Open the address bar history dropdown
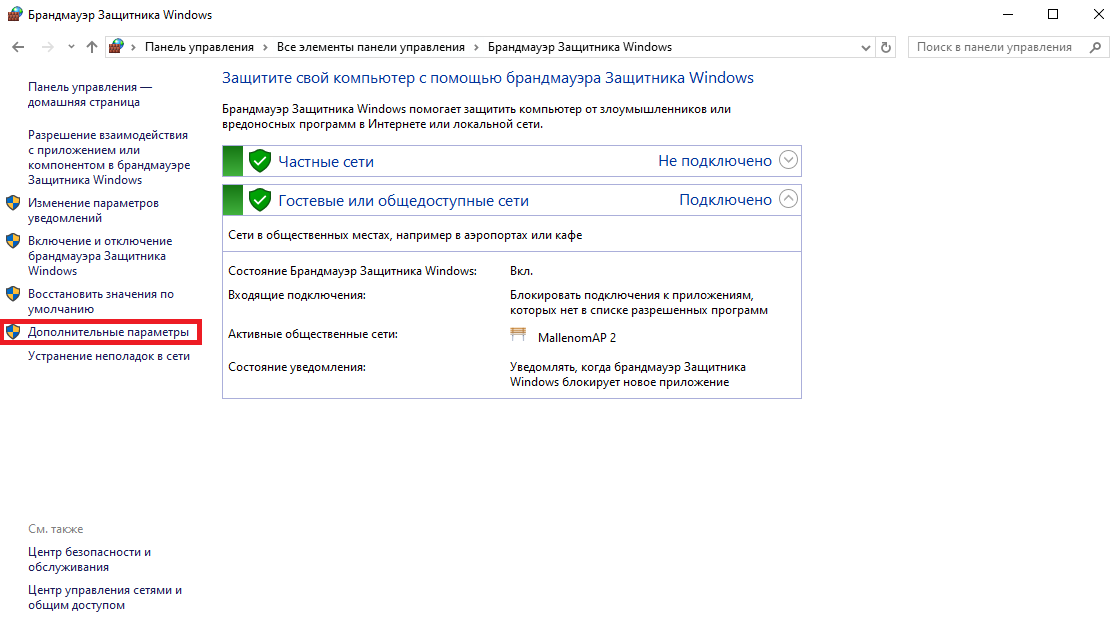Image resolution: width=1119 pixels, height=631 pixels. coord(866,47)
